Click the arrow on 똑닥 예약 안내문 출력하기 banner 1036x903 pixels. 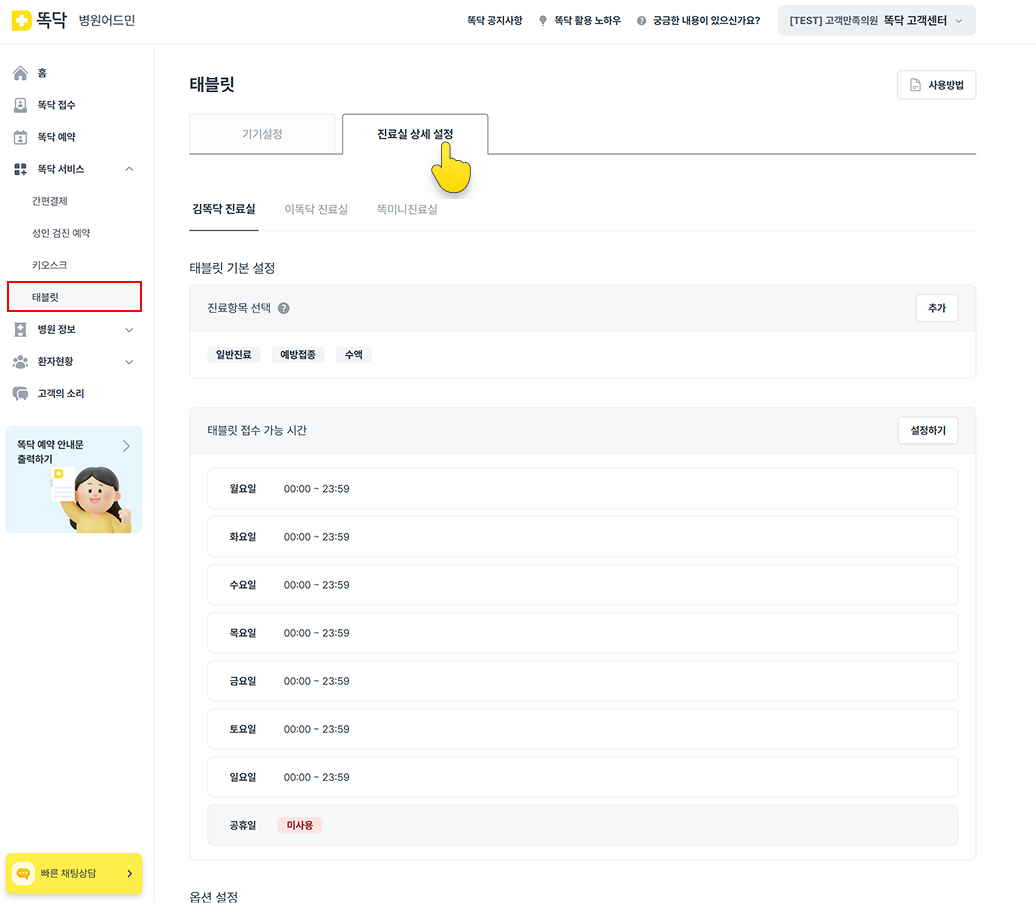point(126,446)
